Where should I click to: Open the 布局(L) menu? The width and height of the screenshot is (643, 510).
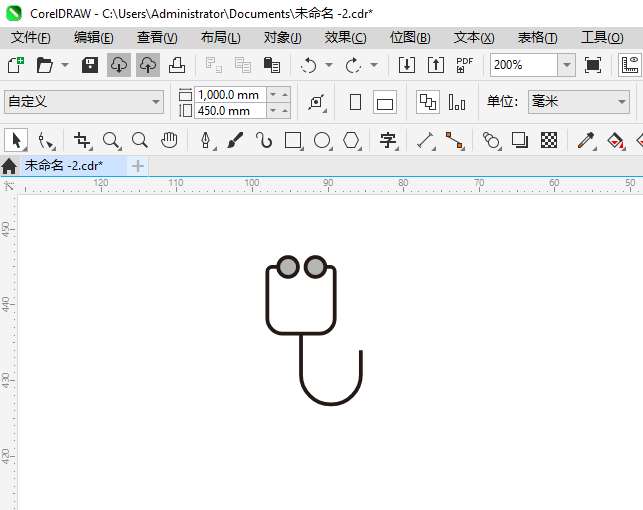pyautogui.click(x=221, y=38)
